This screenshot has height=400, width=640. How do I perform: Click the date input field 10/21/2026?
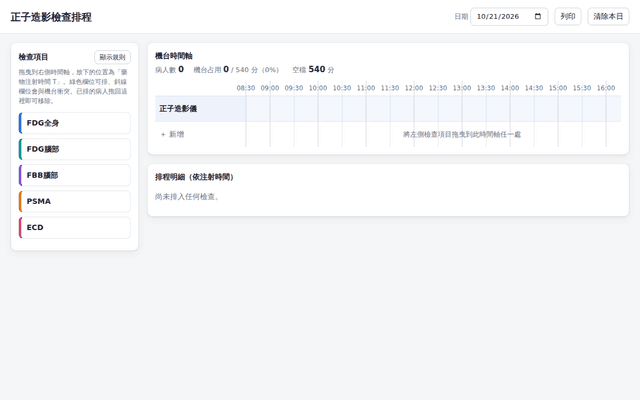coord(509,16)
